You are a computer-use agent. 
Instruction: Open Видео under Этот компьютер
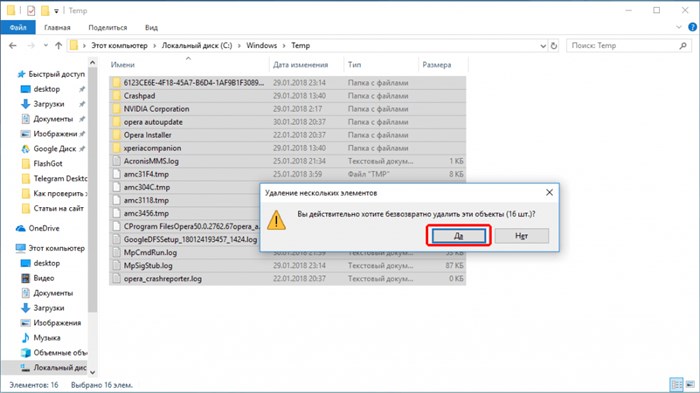(43, 278)
